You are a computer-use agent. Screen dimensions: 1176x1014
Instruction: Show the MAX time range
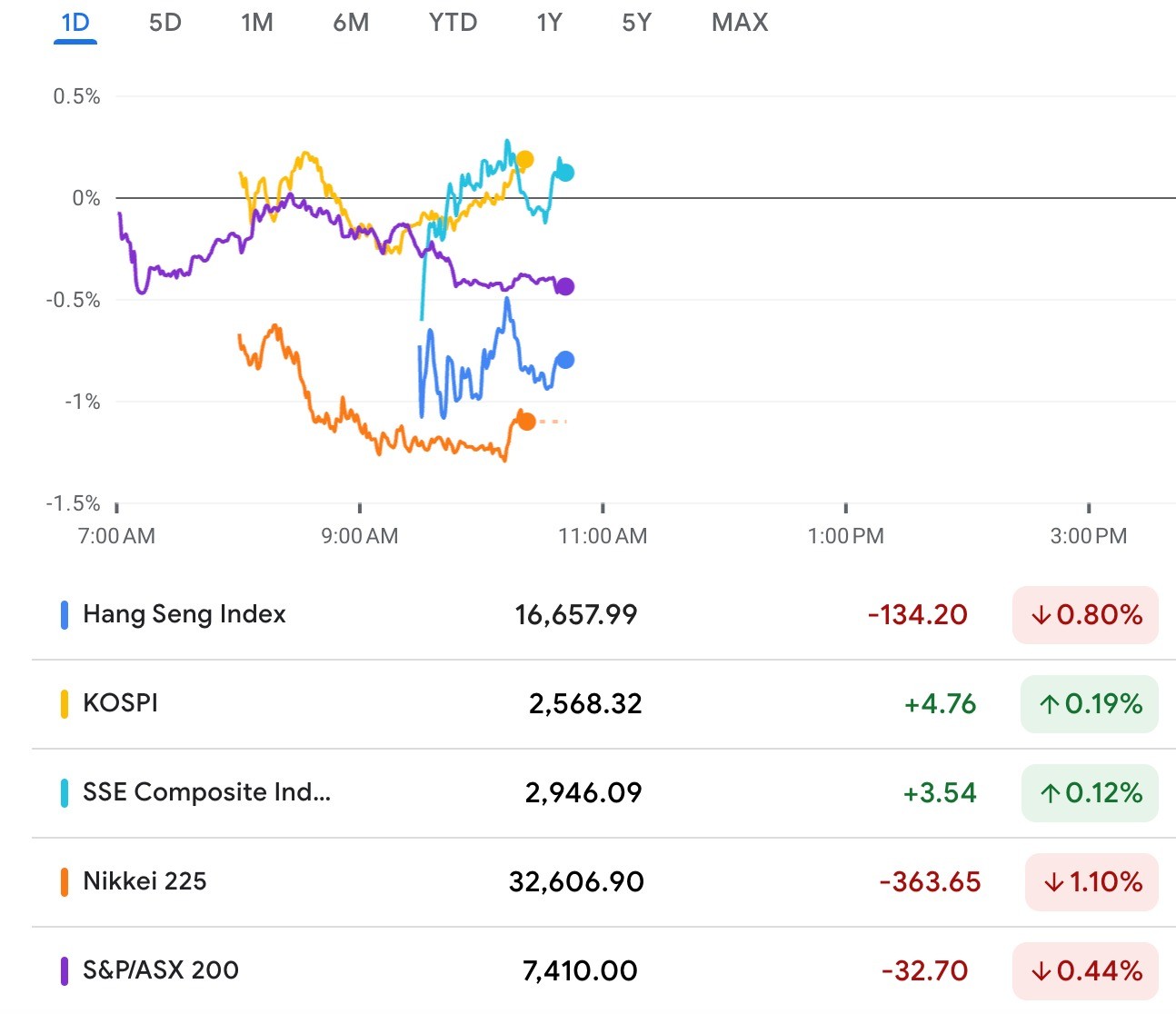coord(740,22)
